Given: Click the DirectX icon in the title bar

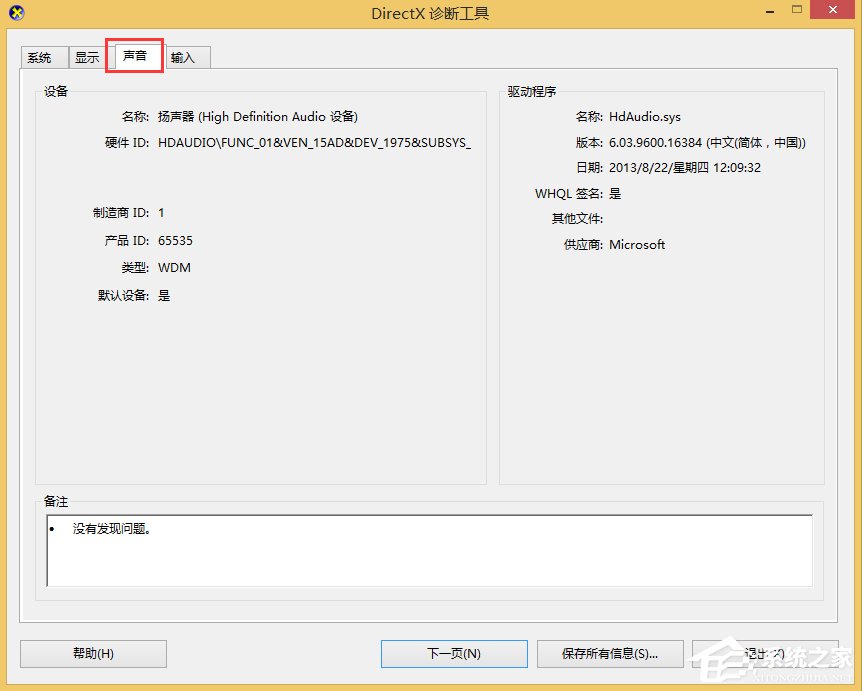Looking at the screenshot, I should tap(17, 12).
